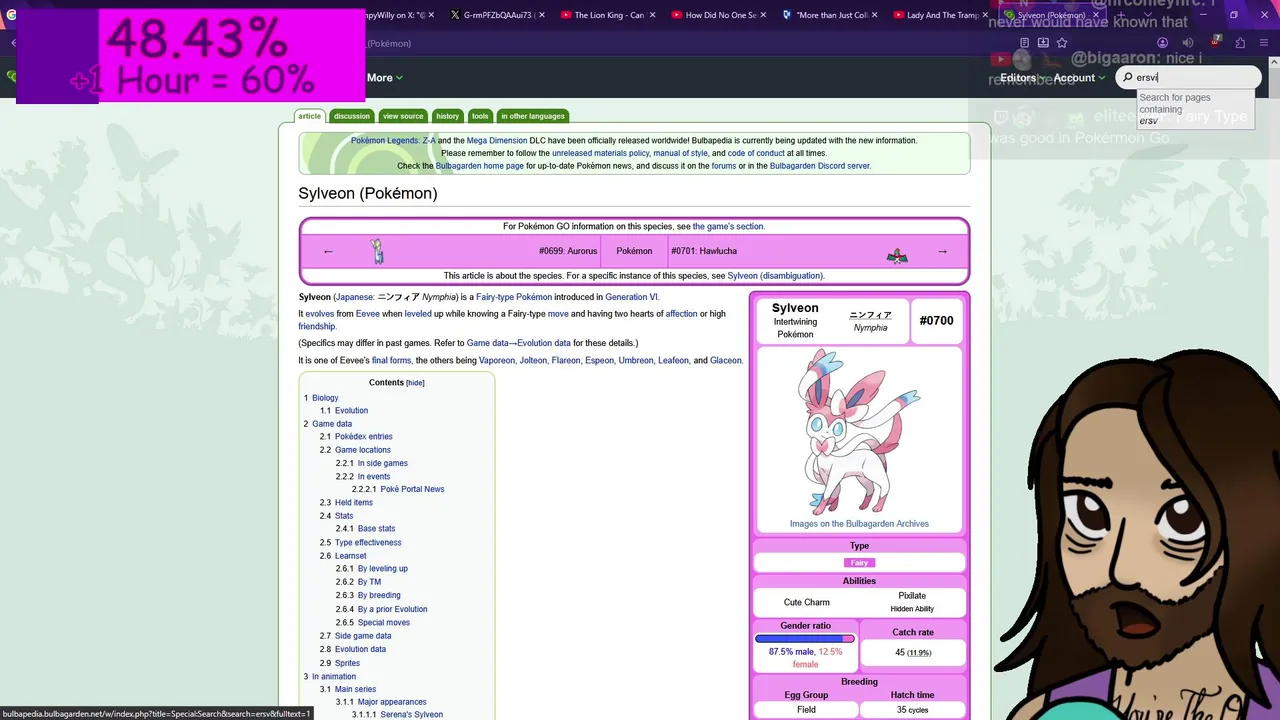The image size is (1280, 720).
Task: Click the Egg Group header link
Action: [x=806, y=695]
